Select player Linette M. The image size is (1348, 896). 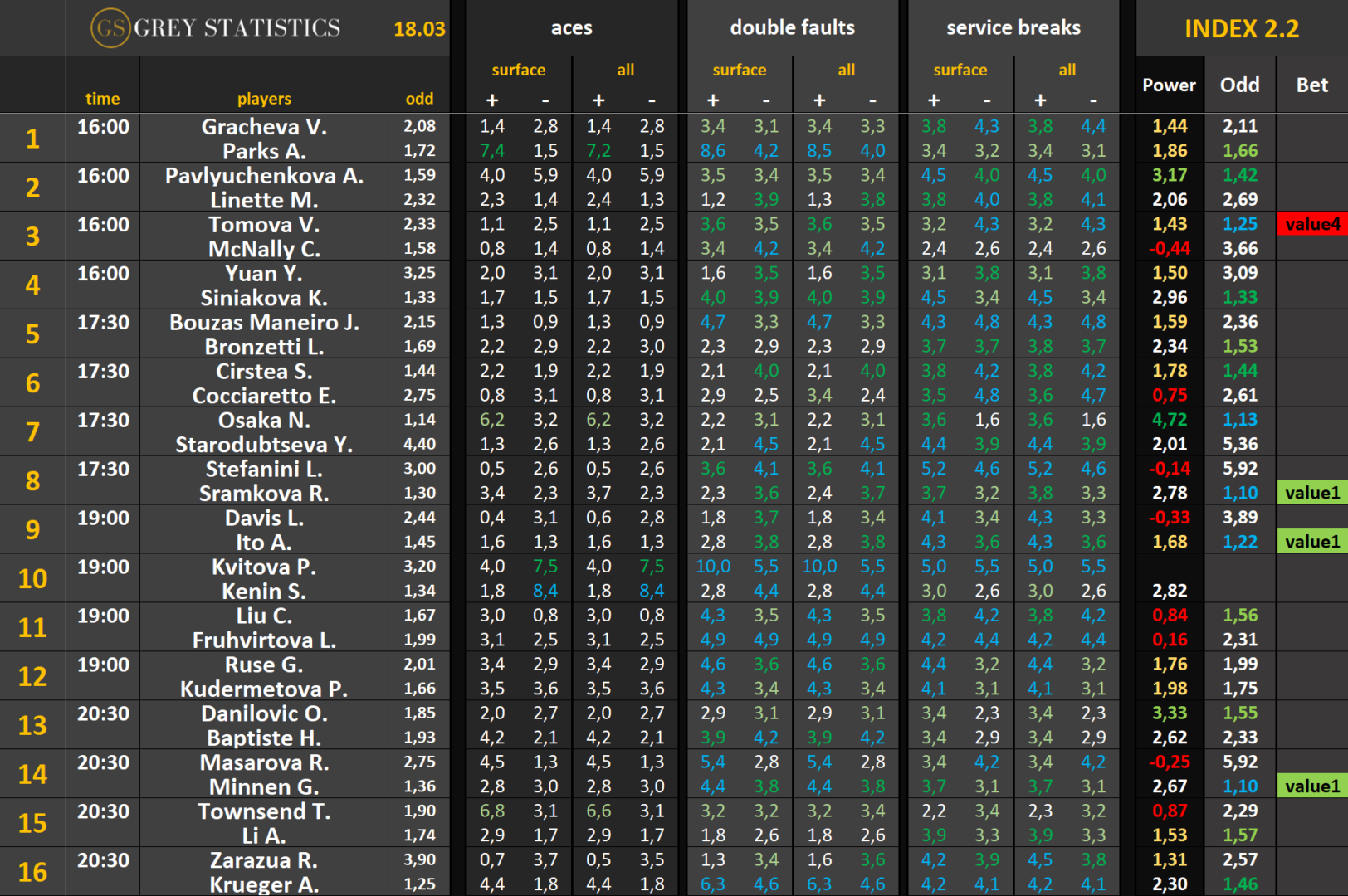(x=264, y=201)
